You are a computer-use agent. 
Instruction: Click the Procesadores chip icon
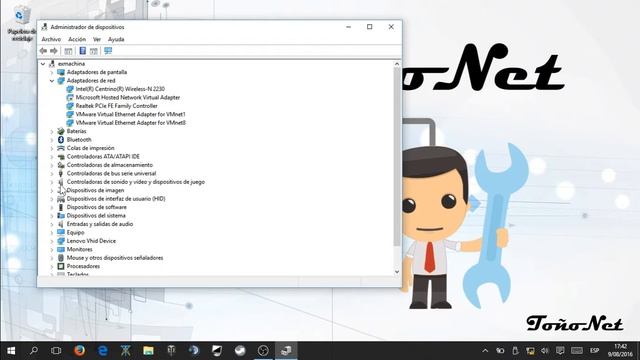pos(61,267)
